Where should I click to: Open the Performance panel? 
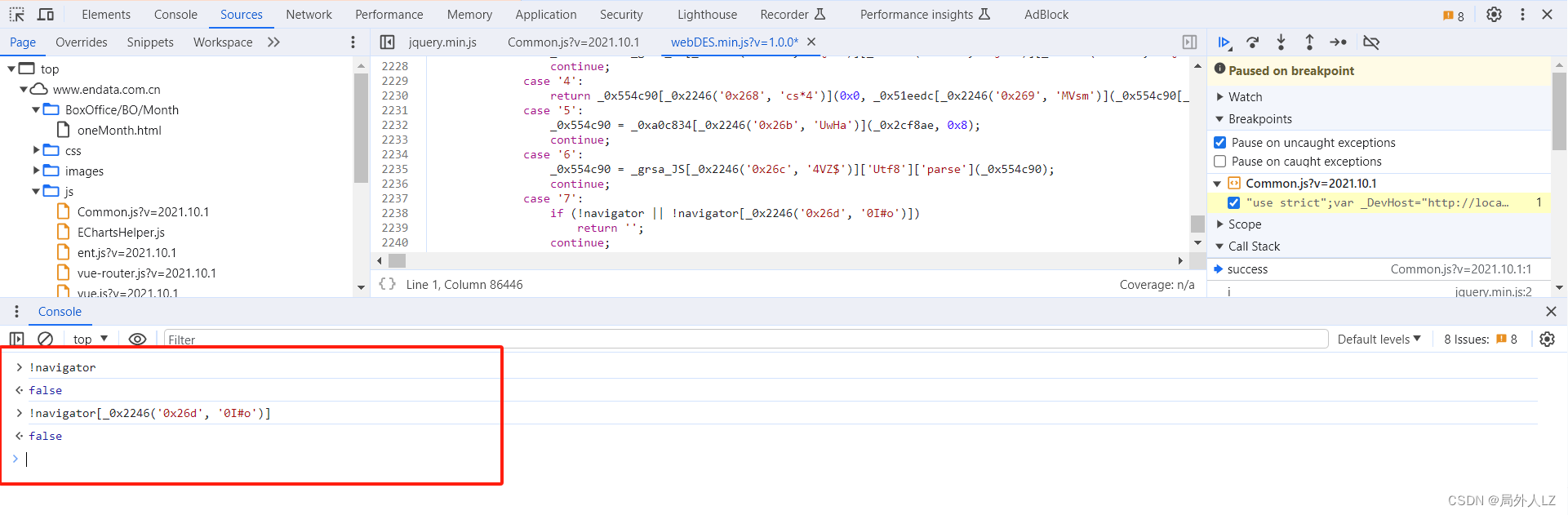(389, 15)
